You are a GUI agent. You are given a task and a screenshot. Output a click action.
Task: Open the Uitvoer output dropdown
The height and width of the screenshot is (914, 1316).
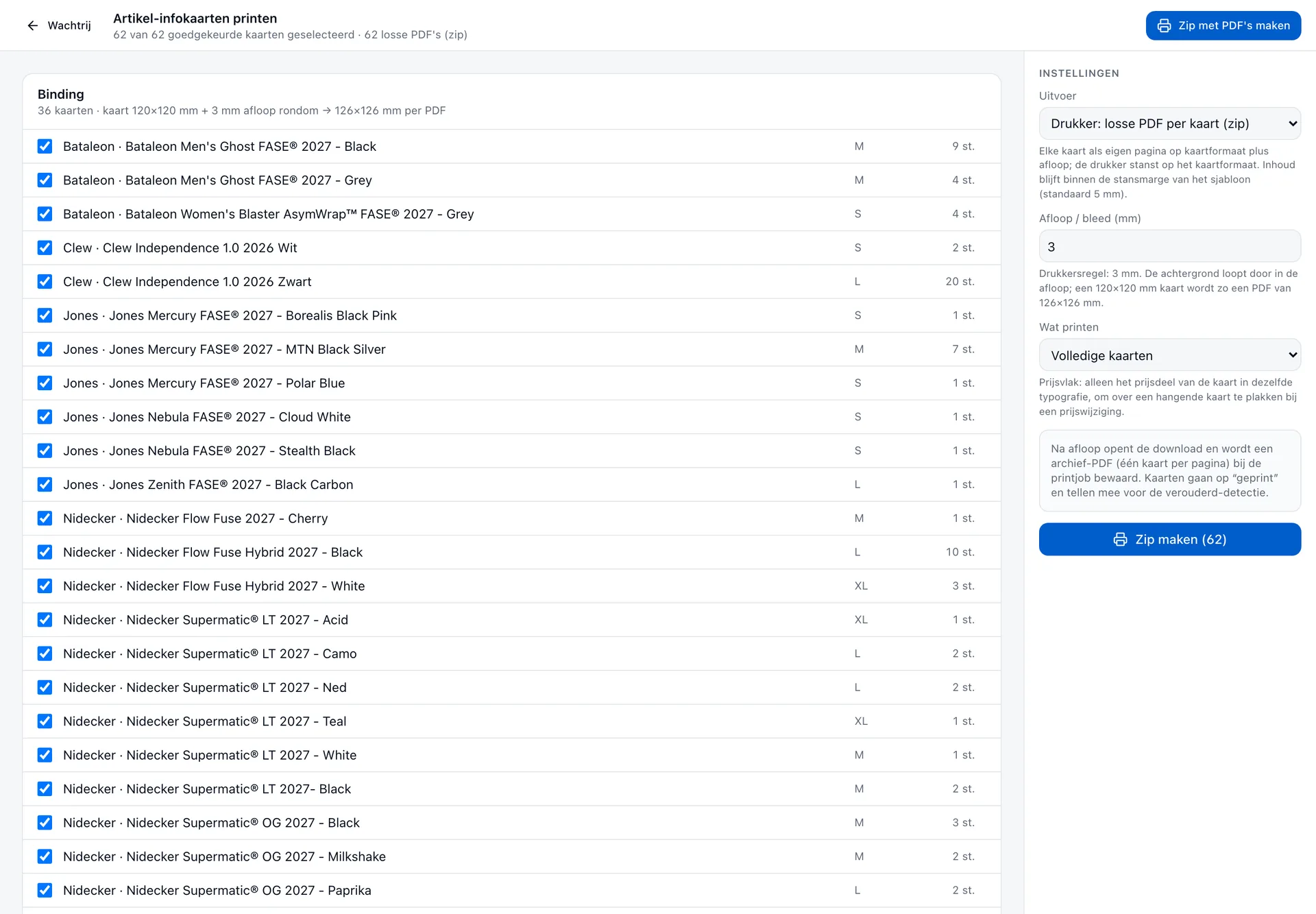(1170, 123)
